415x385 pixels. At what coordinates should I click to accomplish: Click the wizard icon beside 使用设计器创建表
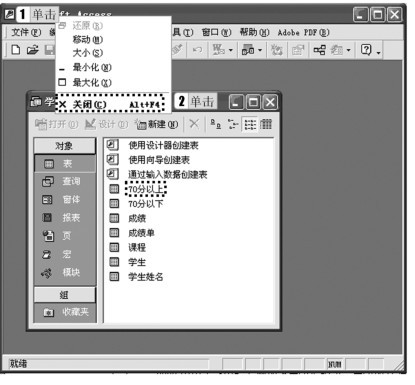[112, 145]
